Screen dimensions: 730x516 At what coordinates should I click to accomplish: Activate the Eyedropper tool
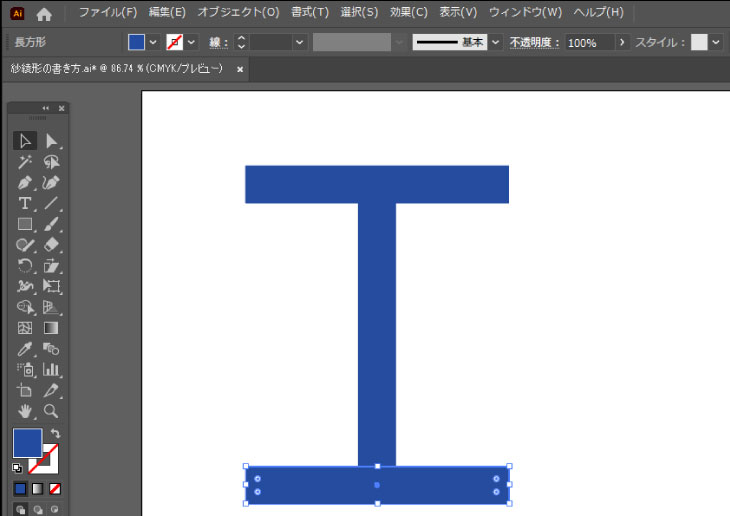26,349
